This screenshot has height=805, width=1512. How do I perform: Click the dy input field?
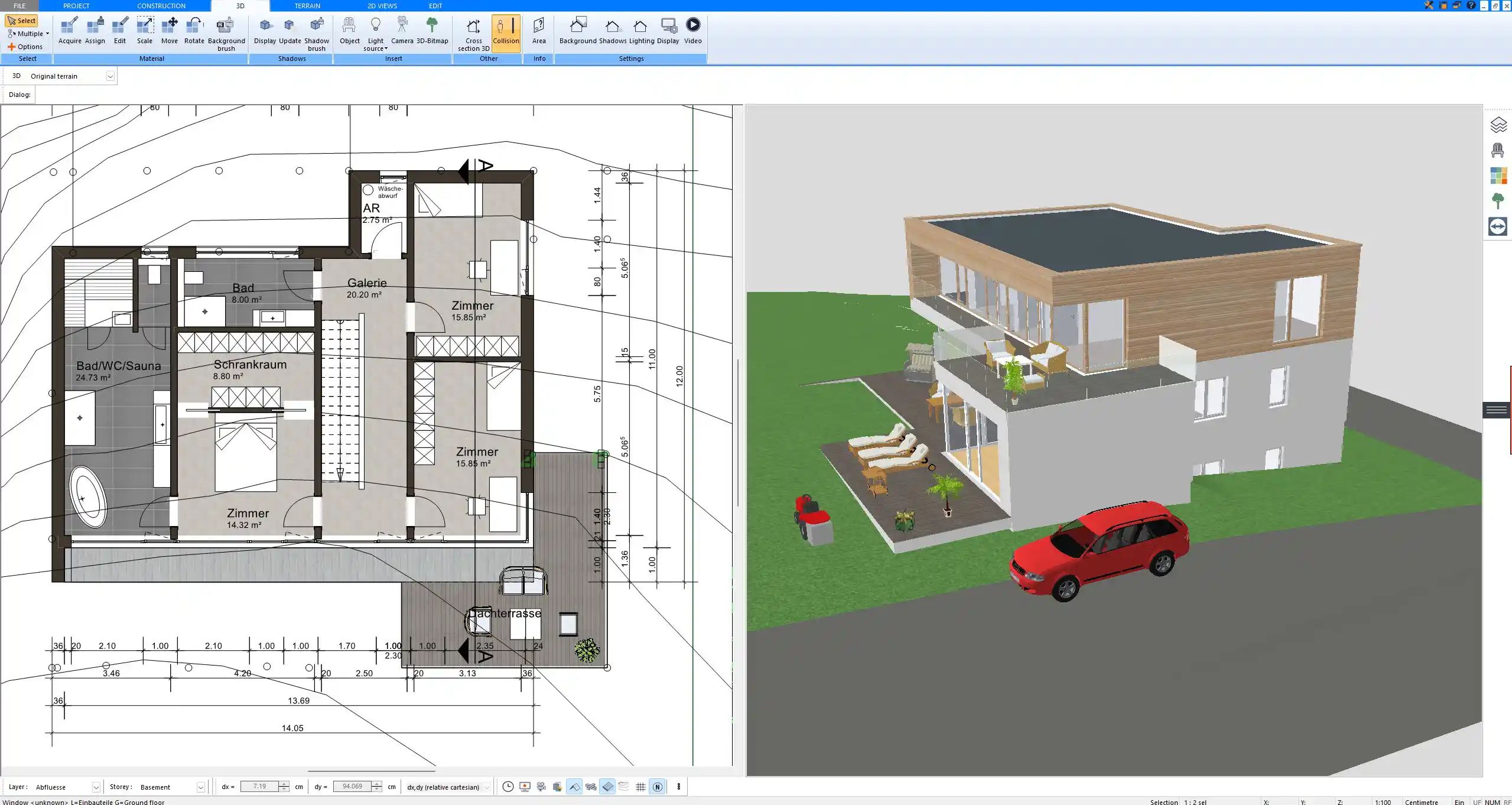pyautogui.click(x=352, y=787)
